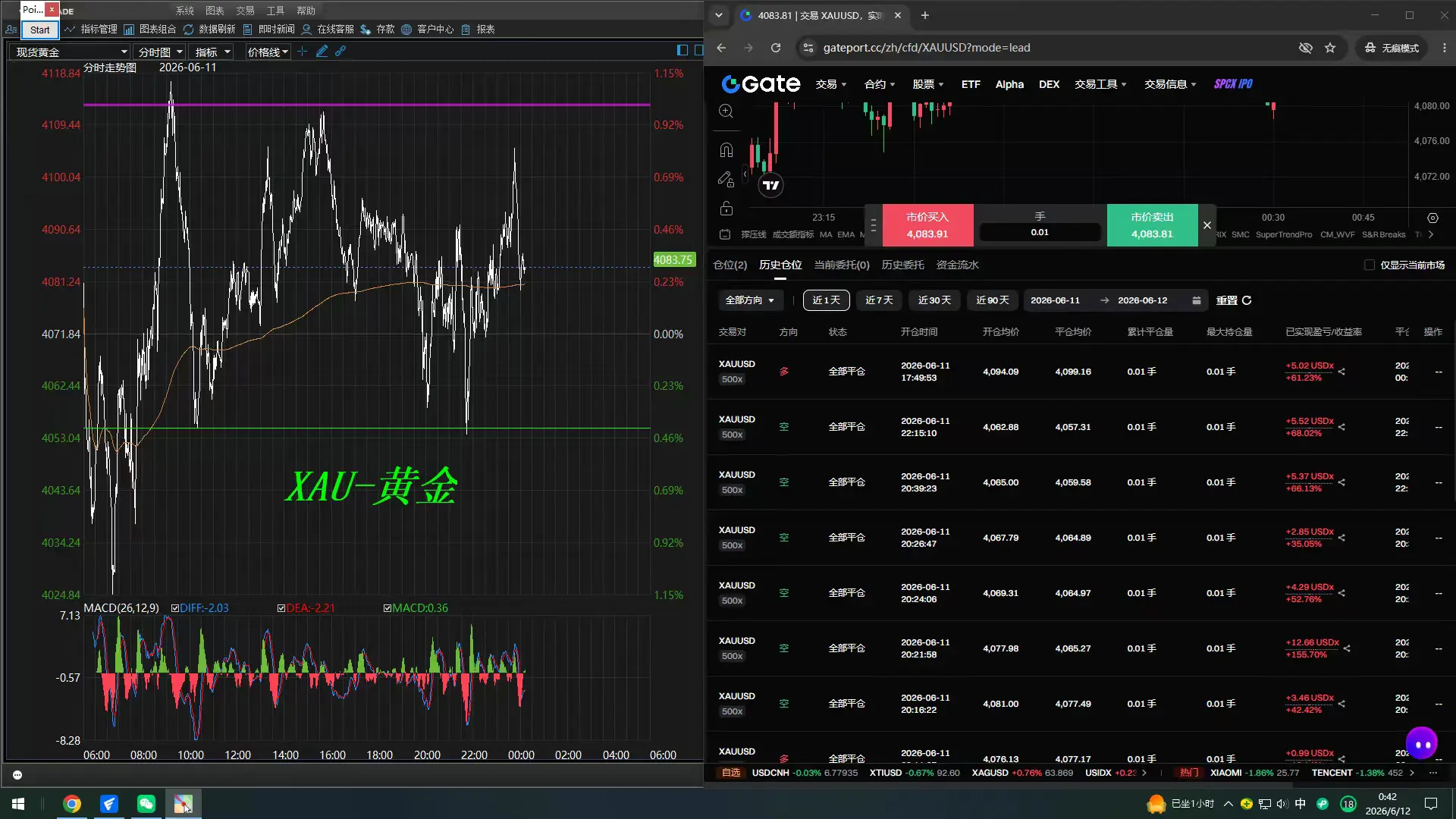Expand the Gate 交易 nav dropdown
This screenshot has width=1456, height=819.
pyautogui.click(x=831, y=84)
